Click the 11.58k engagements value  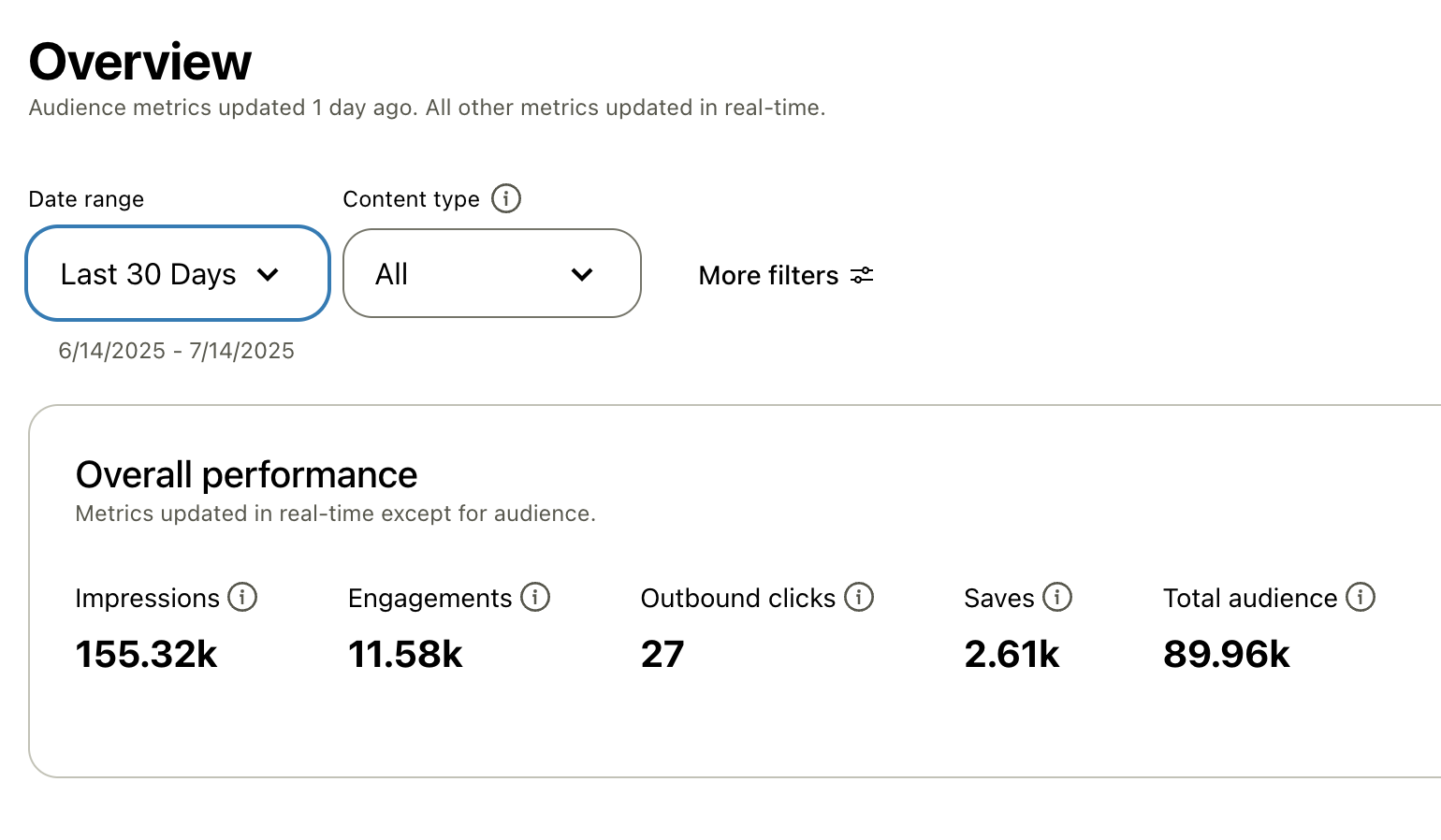tap(405, 654)
